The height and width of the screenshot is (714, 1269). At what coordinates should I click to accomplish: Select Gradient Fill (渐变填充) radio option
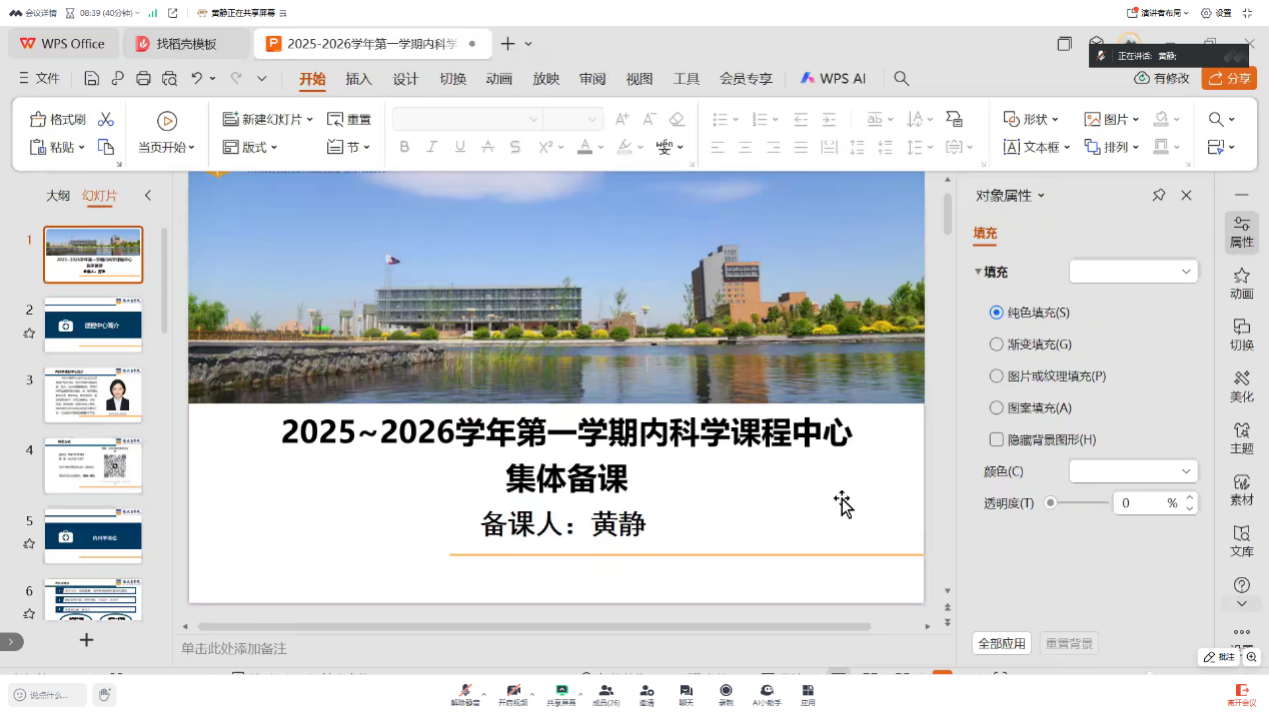point(996,344)
